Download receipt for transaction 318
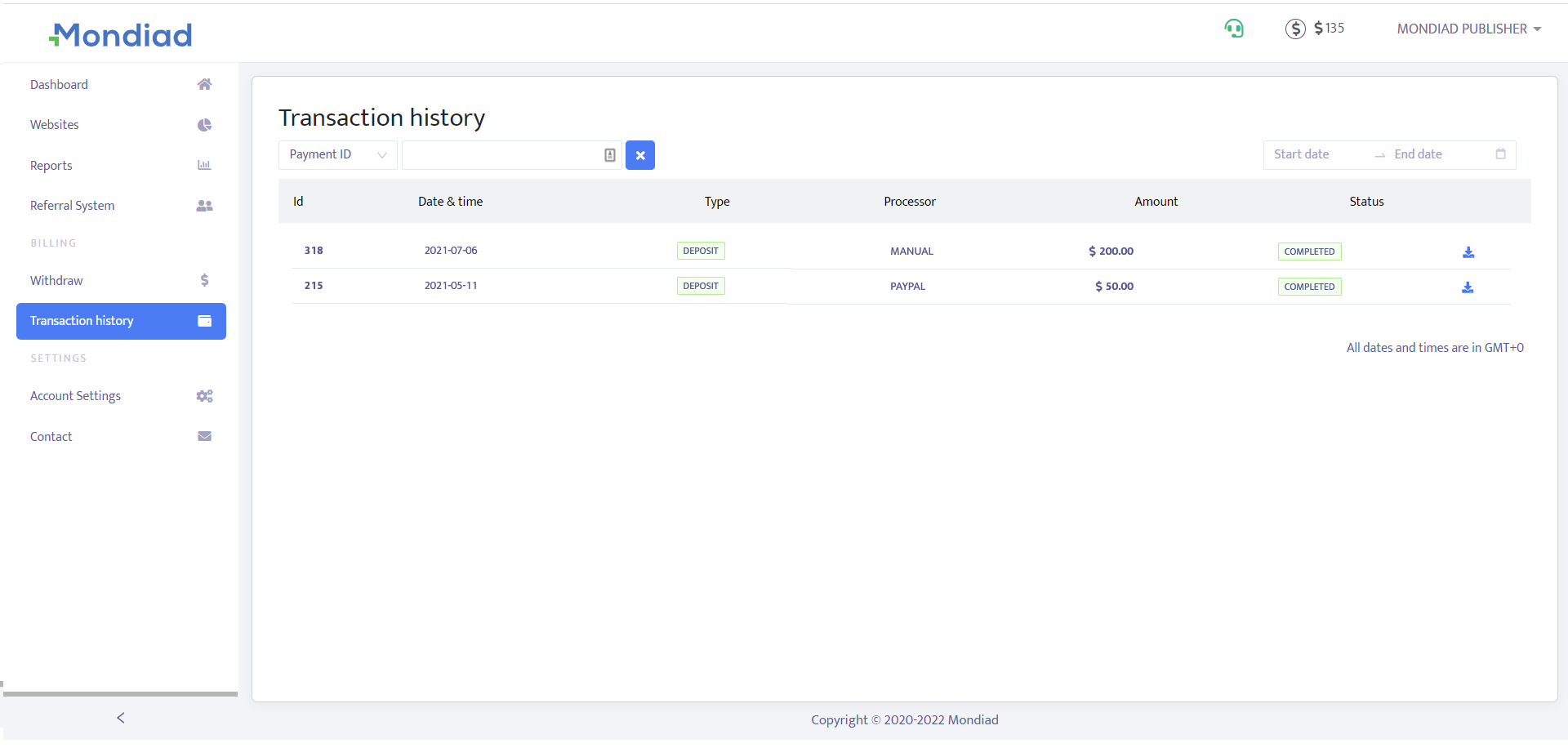The width and height of the screenshot is (1568, 748). tap(1468, 252)
